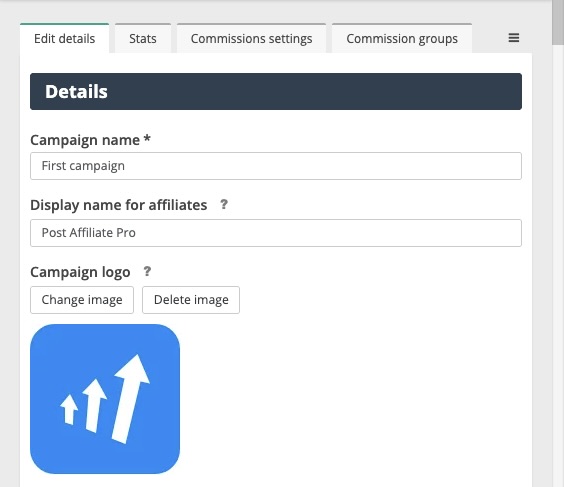
Task: Click the Display name for affiliates label
Action: coord(119,205)
